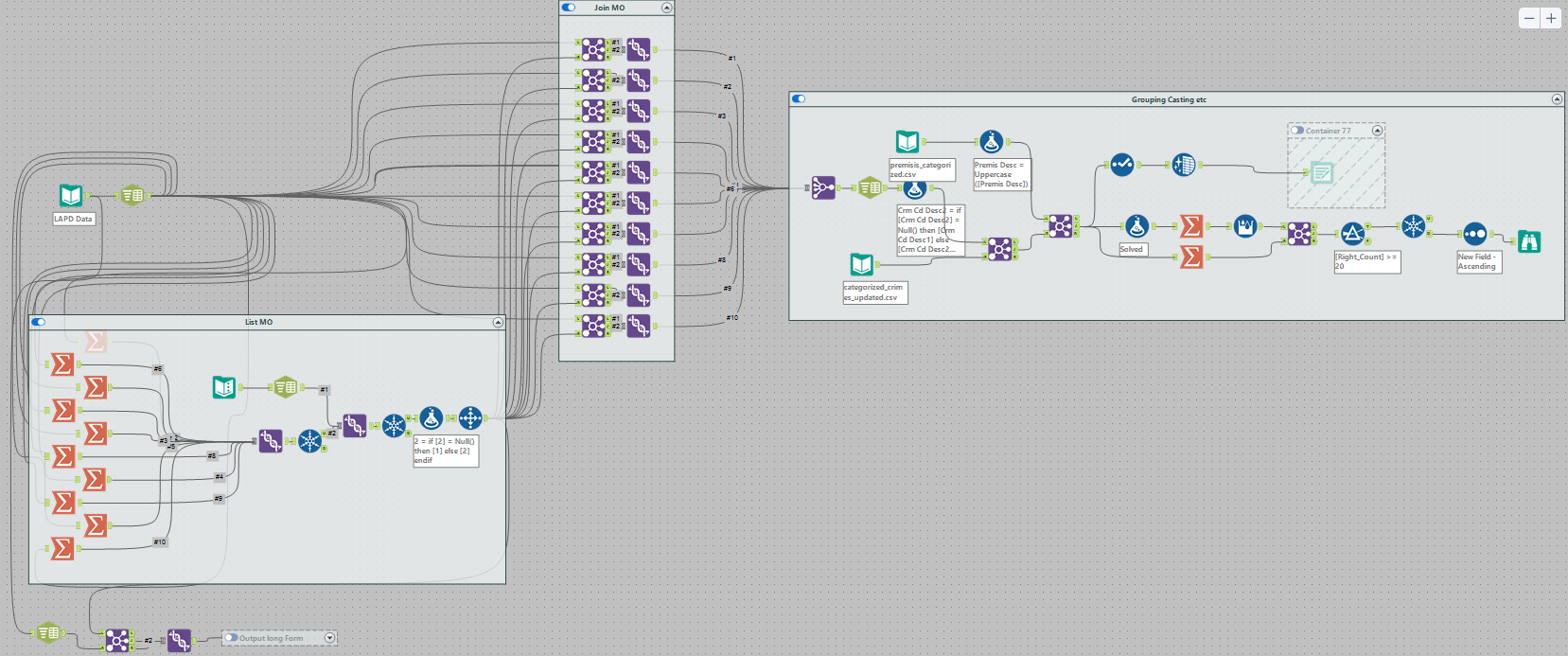1568x656 pixels.
Task: Collapse Container 77
Action: click(x=1378, y=131)
